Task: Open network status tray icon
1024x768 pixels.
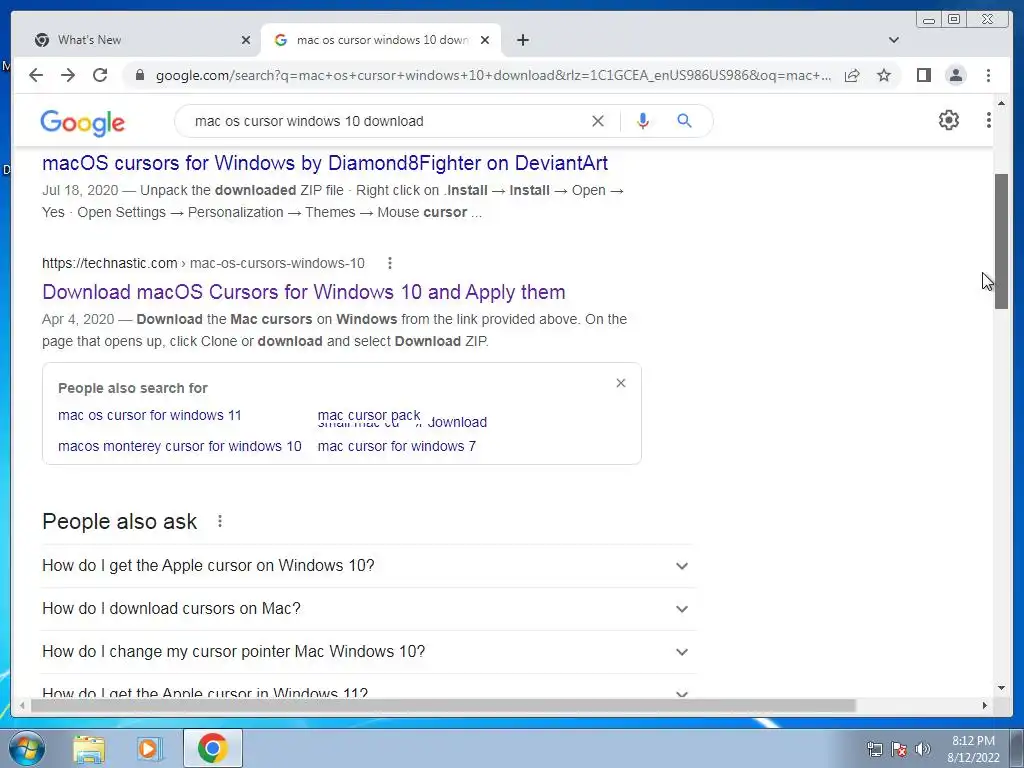Action: pos(874,749)
